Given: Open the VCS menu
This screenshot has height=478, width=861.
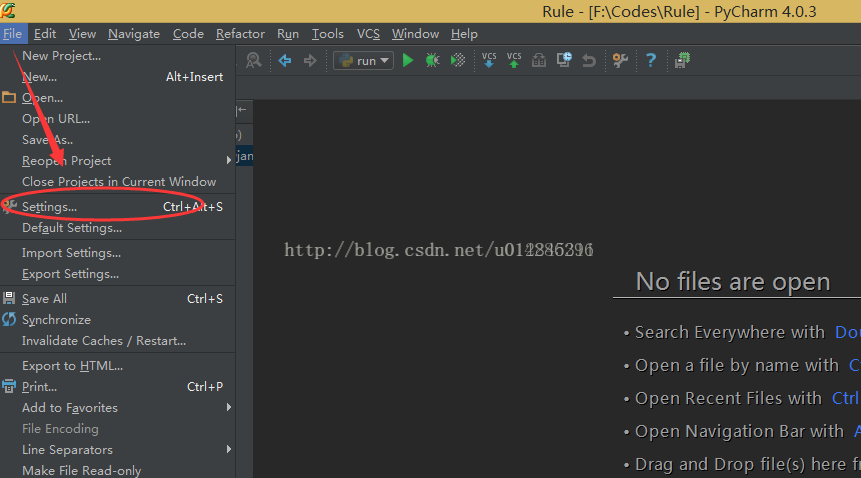Looking at the screenshot, I should 368,34.
